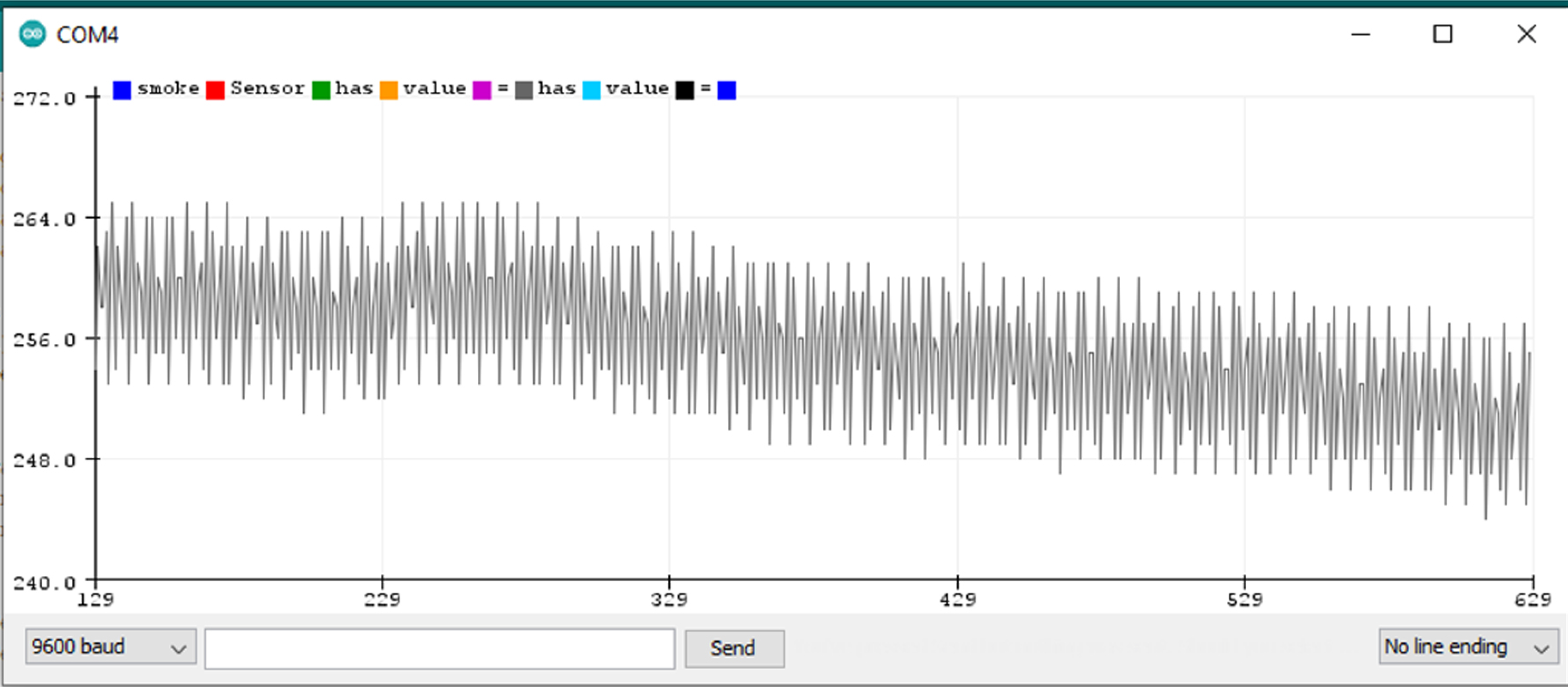This screenshot has height=687, width=1568.
Task: Click the Arduino logo in title bar
Action: [32, 34]
